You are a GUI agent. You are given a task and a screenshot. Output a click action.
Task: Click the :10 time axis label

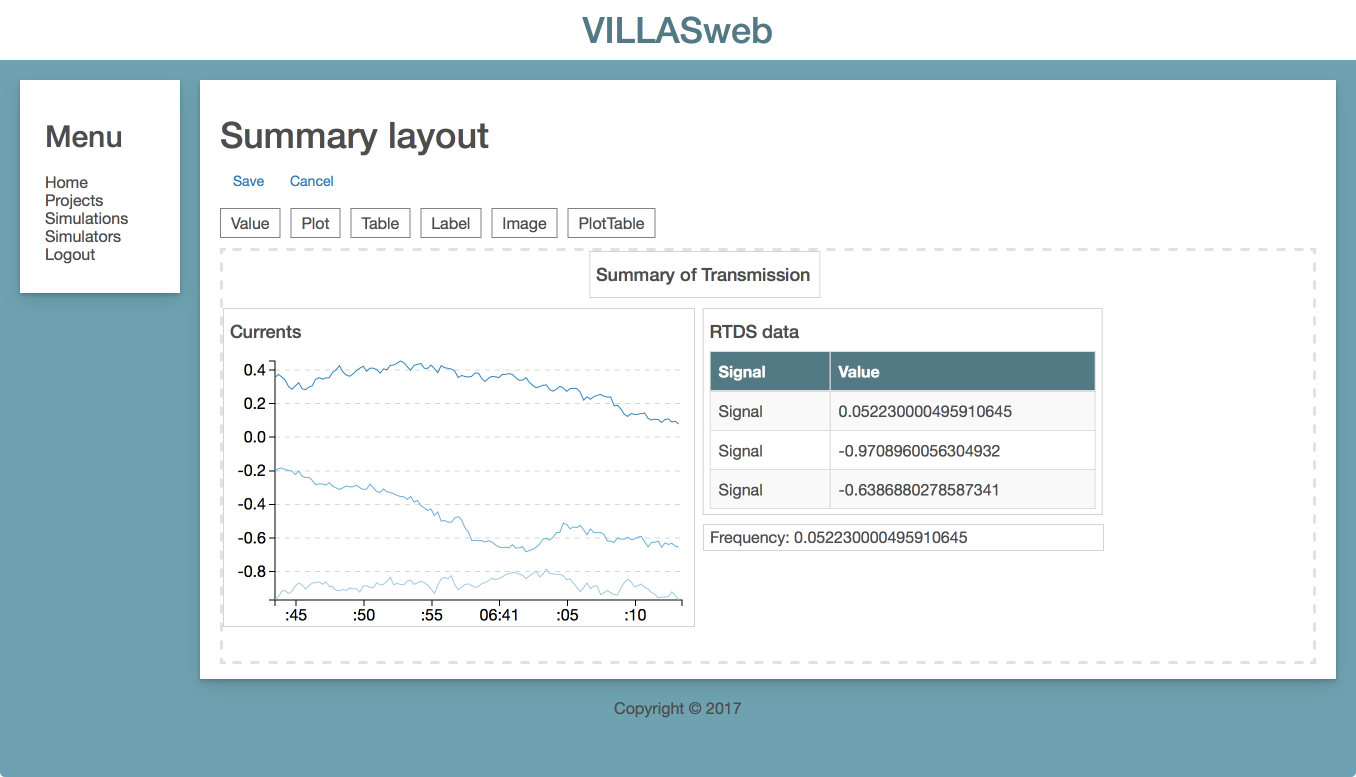pos(635,615)
